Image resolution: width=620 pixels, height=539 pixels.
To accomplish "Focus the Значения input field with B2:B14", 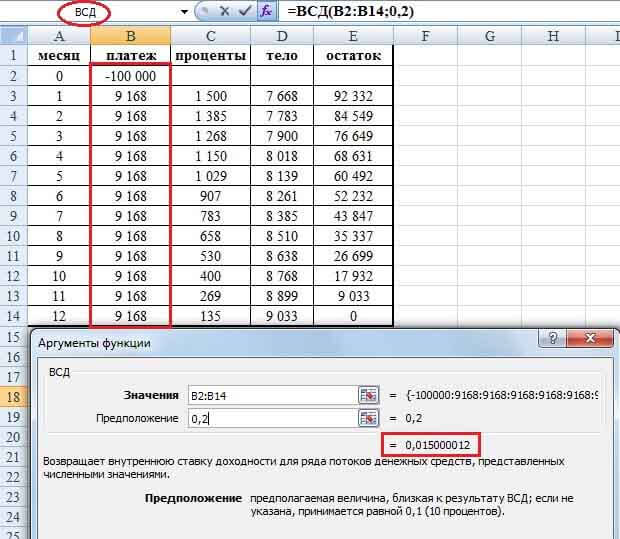I will [270, 394].
